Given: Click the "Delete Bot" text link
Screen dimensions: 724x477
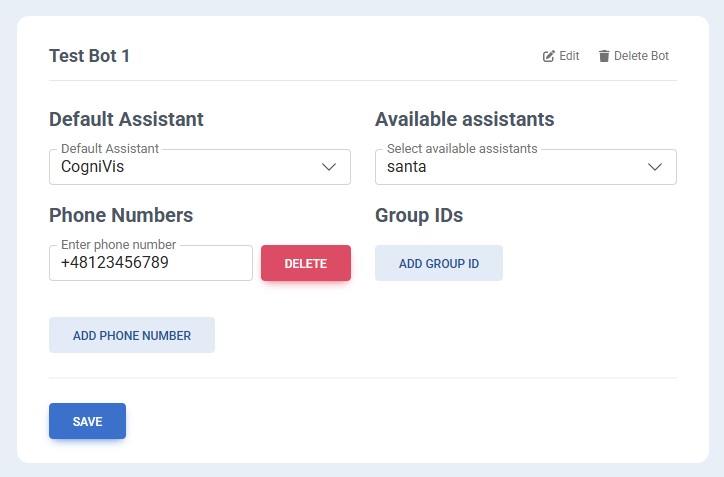Looking at the screenshot, I should (x=641, y=56).
